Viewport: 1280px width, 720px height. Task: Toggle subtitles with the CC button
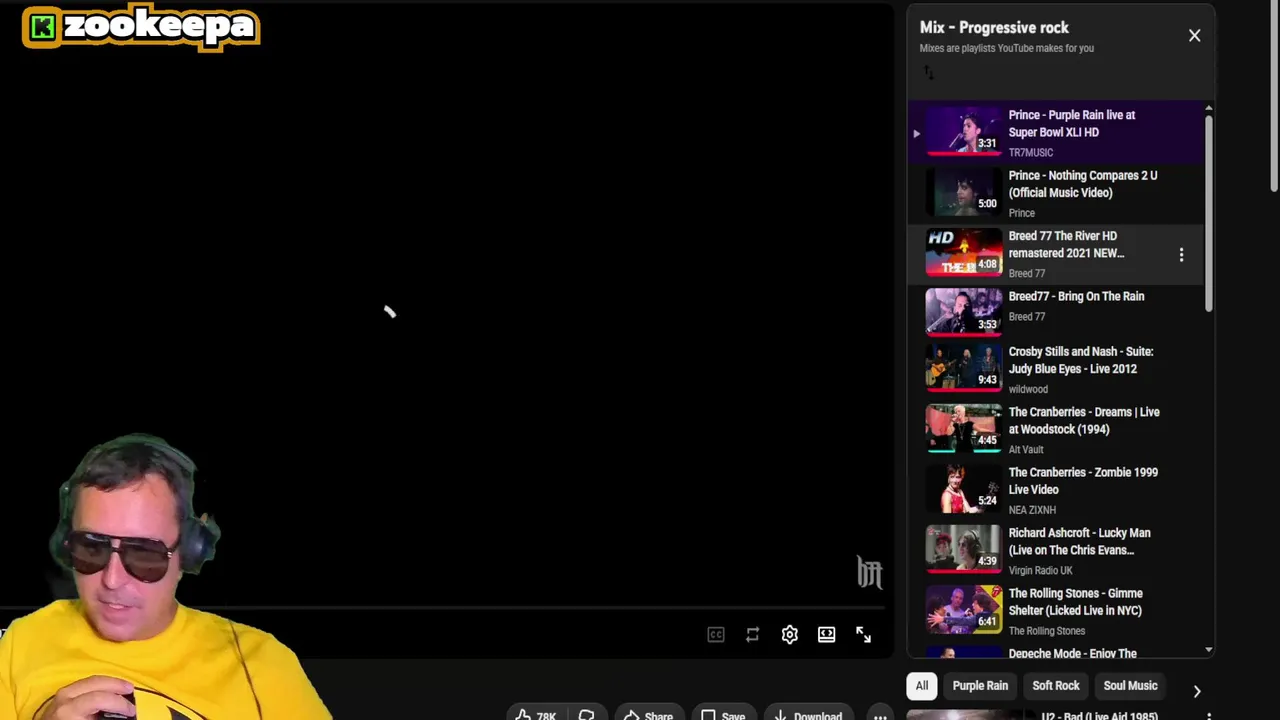coord(716,635)
